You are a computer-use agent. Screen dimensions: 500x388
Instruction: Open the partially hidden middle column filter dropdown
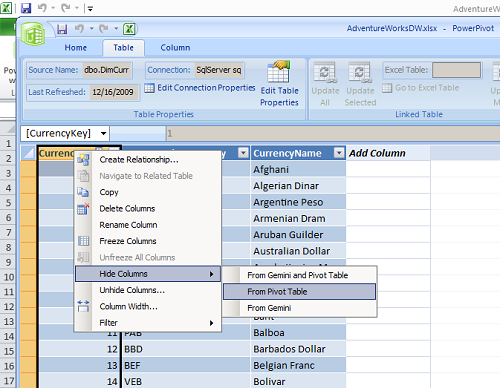click(243, 153)
